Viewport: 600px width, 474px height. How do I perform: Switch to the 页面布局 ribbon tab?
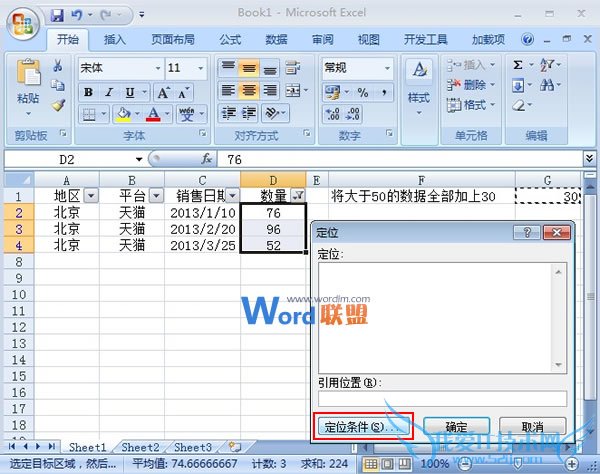[173, 39]
